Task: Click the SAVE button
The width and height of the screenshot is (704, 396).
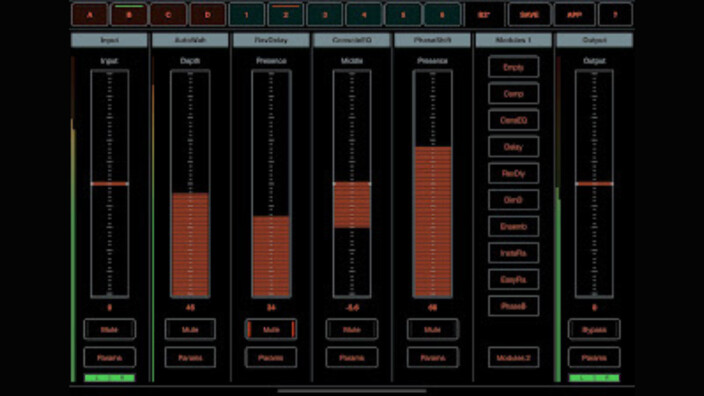Action: [x=529, y=15]
